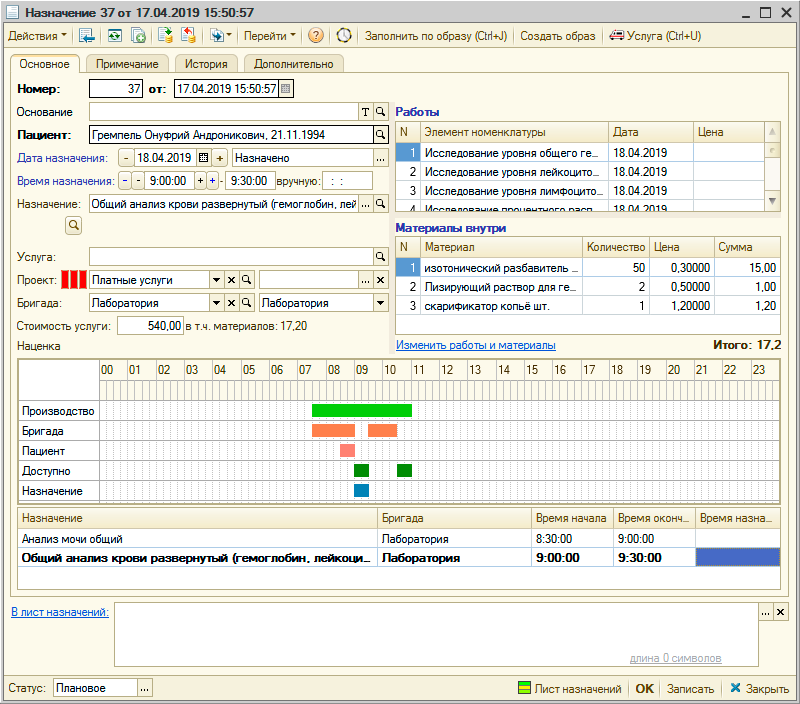Switch to the История tab
Image resolution: width=800 pixels, height=704 pixels.
[205, 63]
